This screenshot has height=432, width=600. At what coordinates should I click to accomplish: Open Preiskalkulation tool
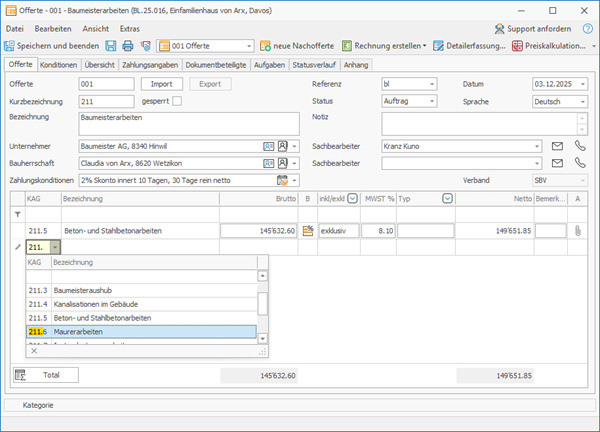549,46
